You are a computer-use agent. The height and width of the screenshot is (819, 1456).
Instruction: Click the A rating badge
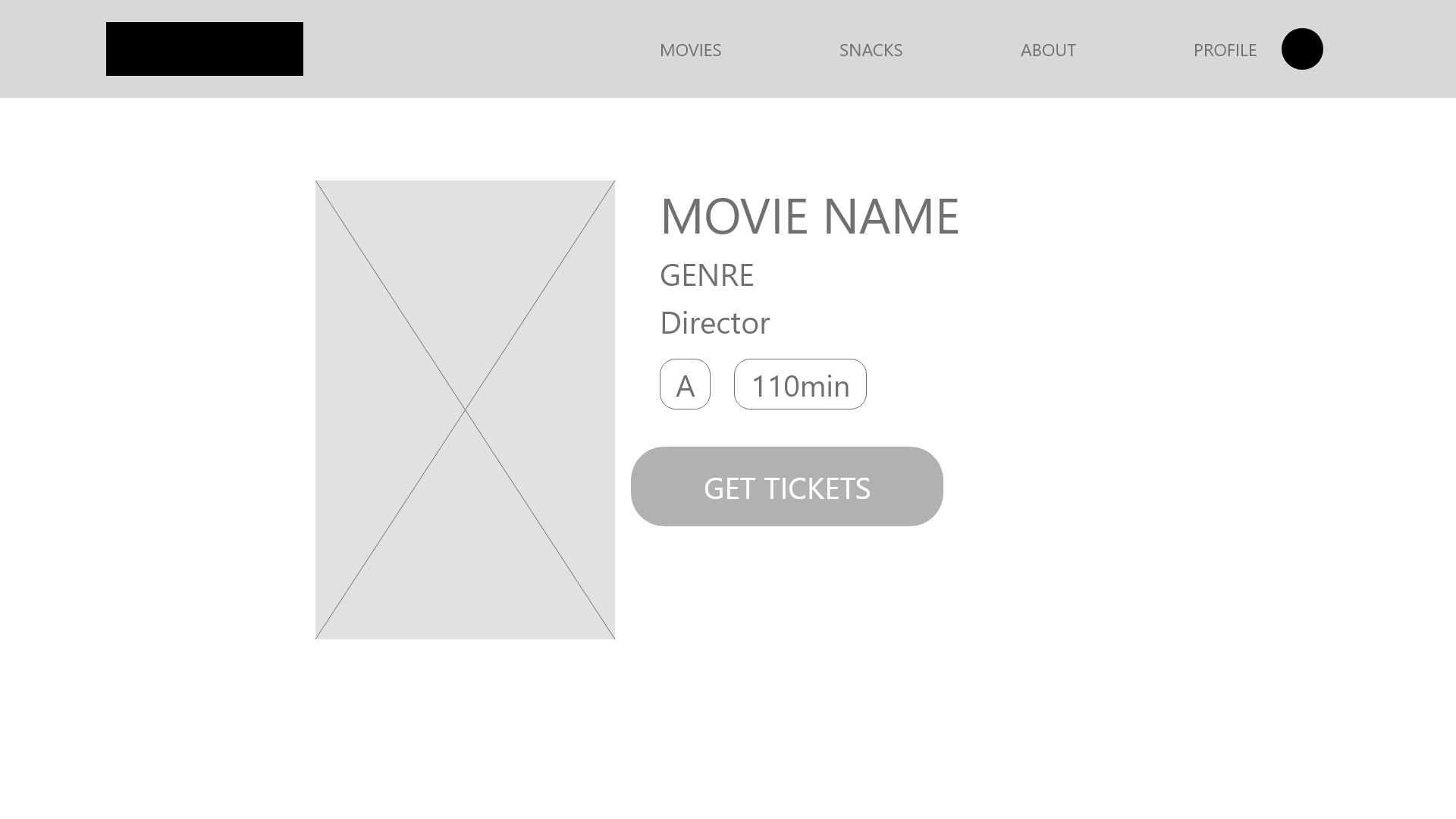pos(685,384)
